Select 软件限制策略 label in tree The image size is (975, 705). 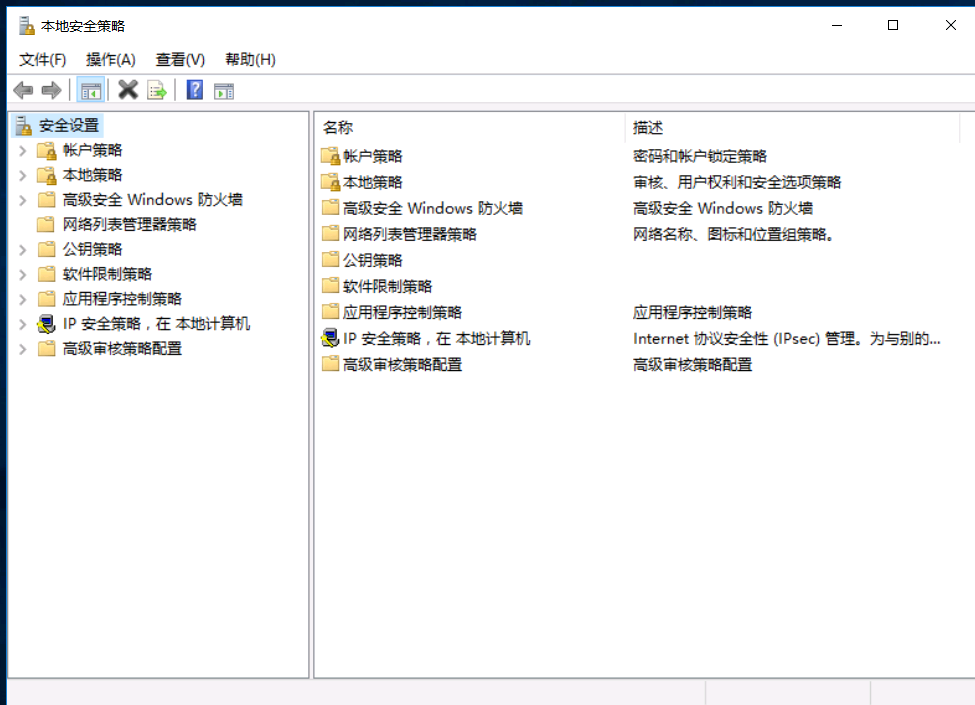tap(107, 274)
